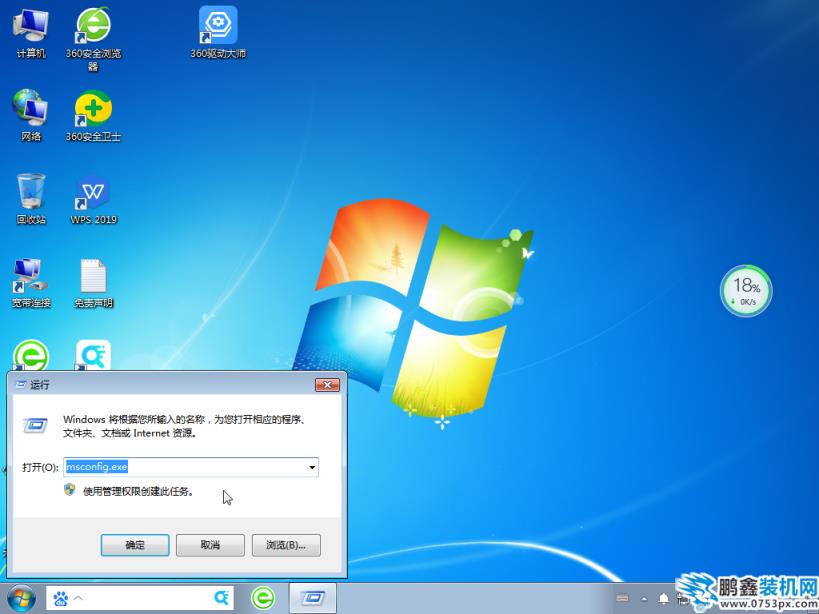Expand the 打开 command history dropdown
This screenshot has width=819, height=614.
(312, 467)
